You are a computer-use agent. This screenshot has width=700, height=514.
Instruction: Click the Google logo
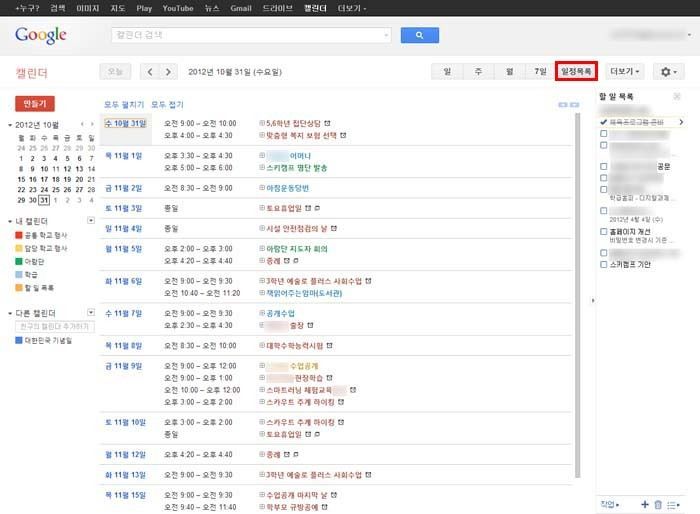41,35
